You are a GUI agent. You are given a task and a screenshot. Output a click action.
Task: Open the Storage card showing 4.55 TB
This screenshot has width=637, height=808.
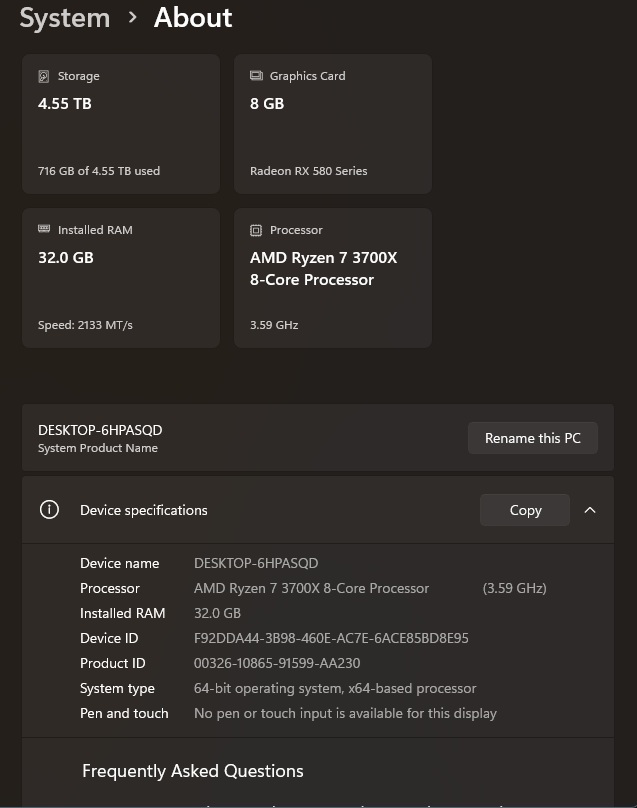pos(120,124)
